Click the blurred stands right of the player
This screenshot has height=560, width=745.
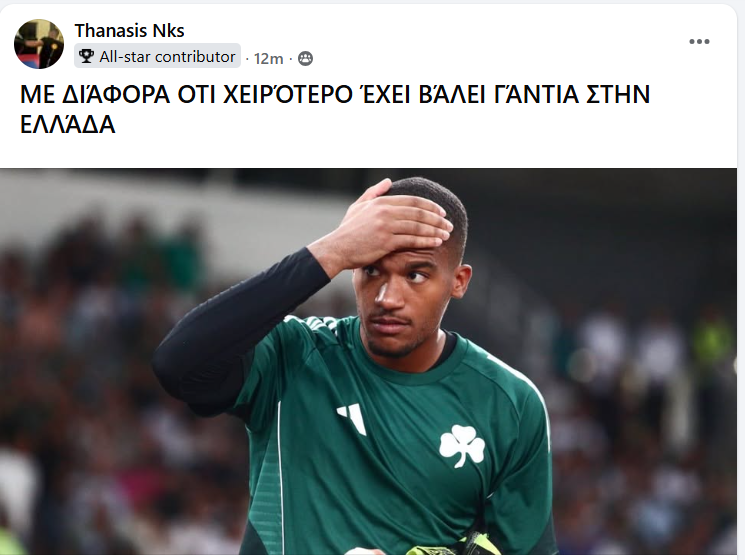click(x=641, y=380)
